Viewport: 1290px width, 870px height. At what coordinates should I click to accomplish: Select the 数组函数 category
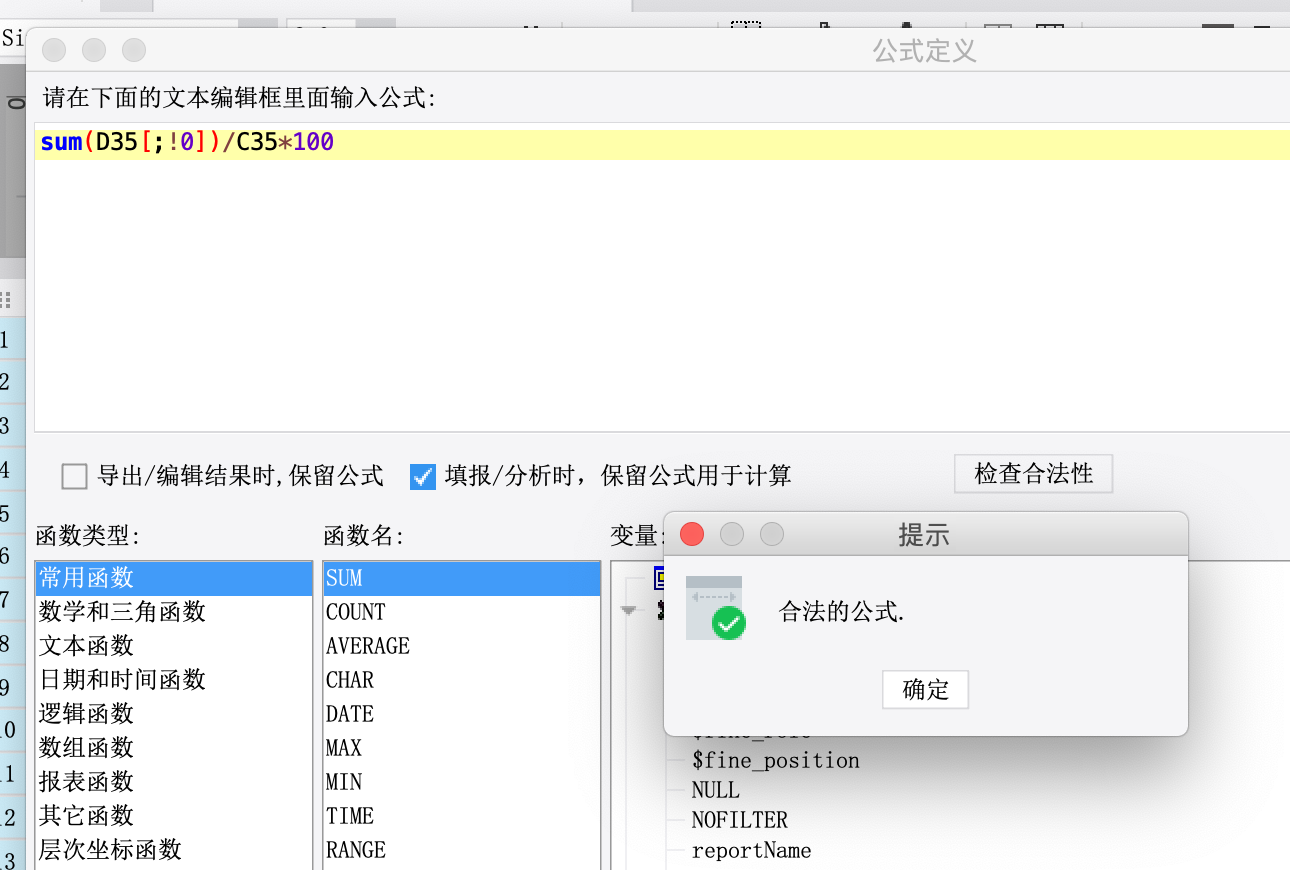pyautogui.click(x=174, y=748)
